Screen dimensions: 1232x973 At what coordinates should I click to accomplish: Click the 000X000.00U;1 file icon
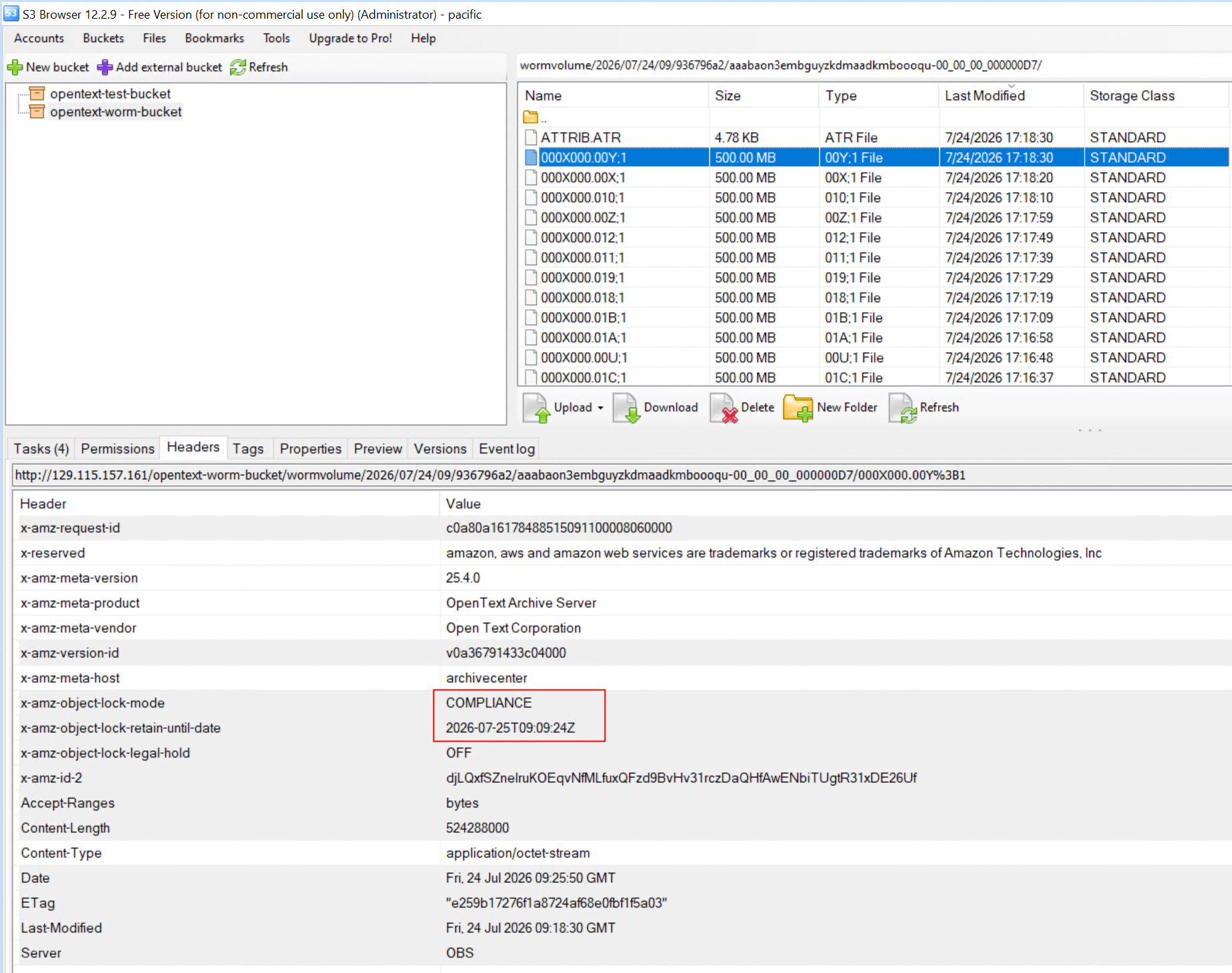[531, 357]
